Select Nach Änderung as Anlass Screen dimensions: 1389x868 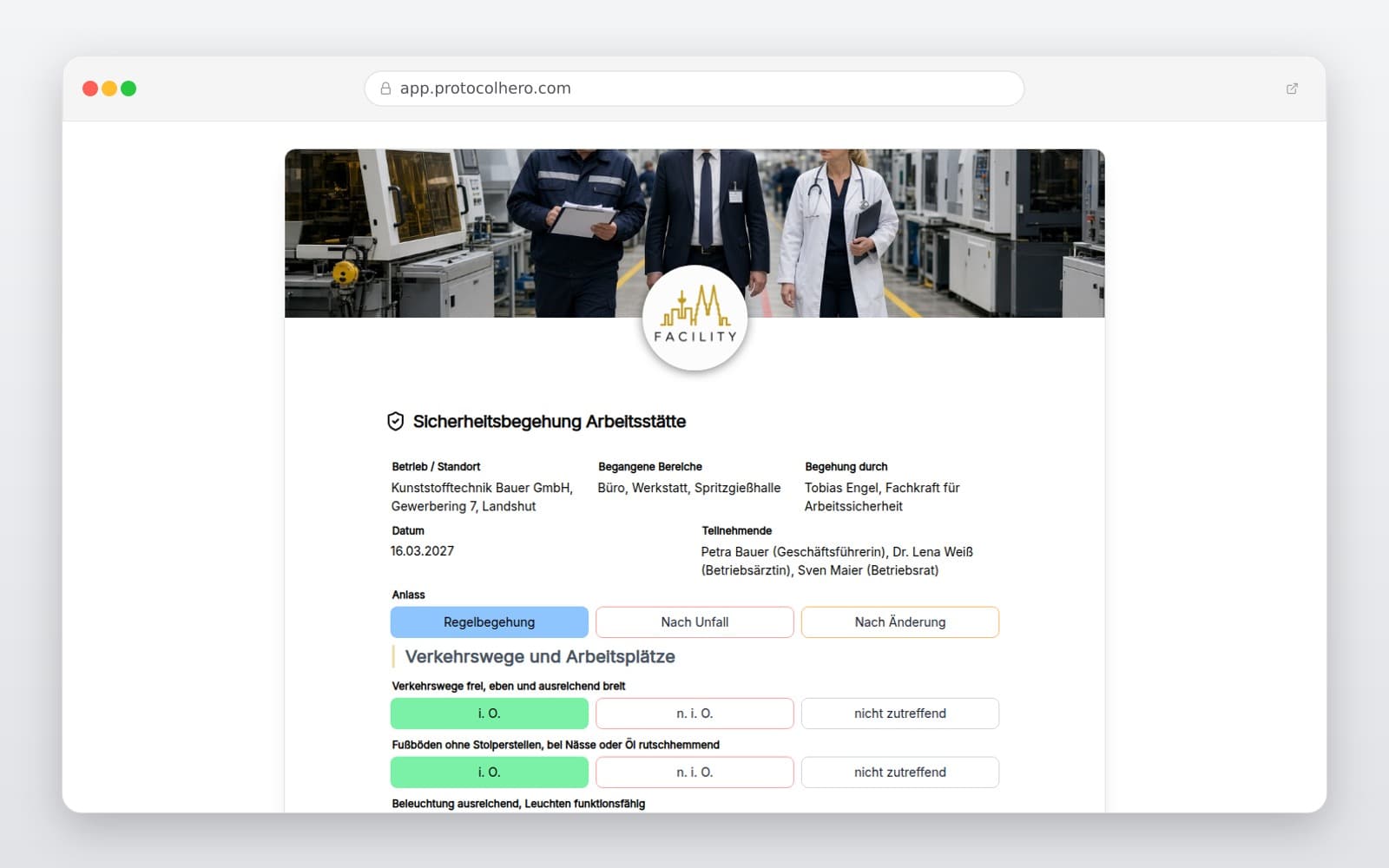900,622
